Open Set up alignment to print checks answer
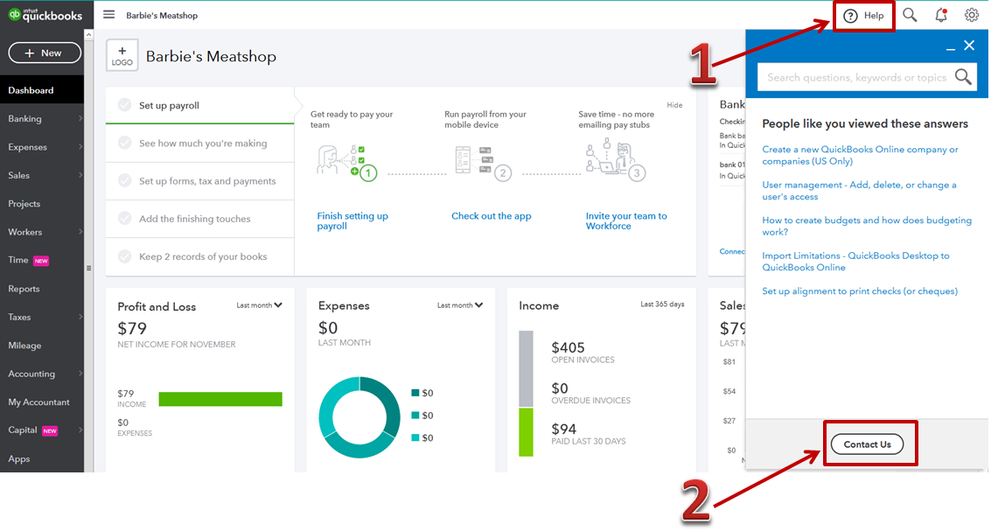 click(x=860, y=291)
